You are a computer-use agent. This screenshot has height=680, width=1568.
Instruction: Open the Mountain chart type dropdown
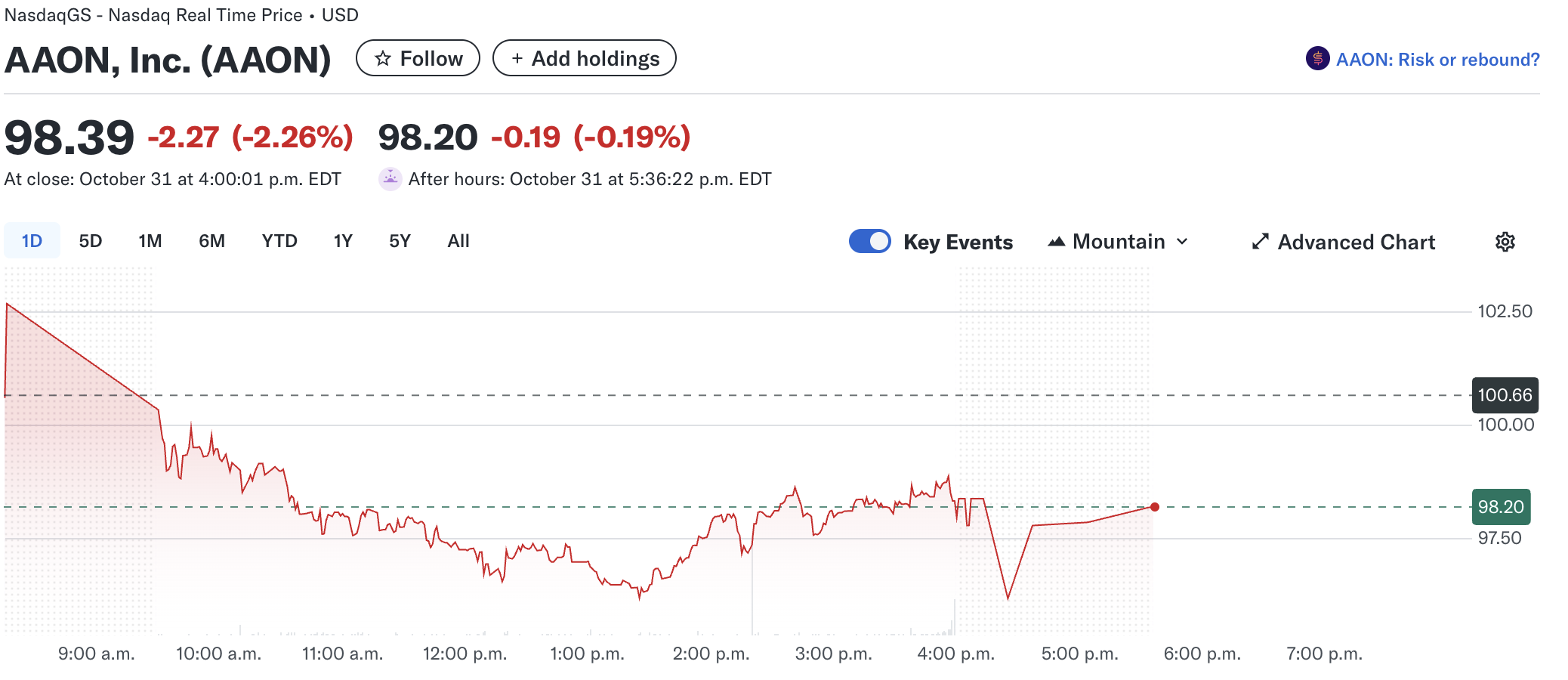pyautogui.click(x=1116, y=241)
